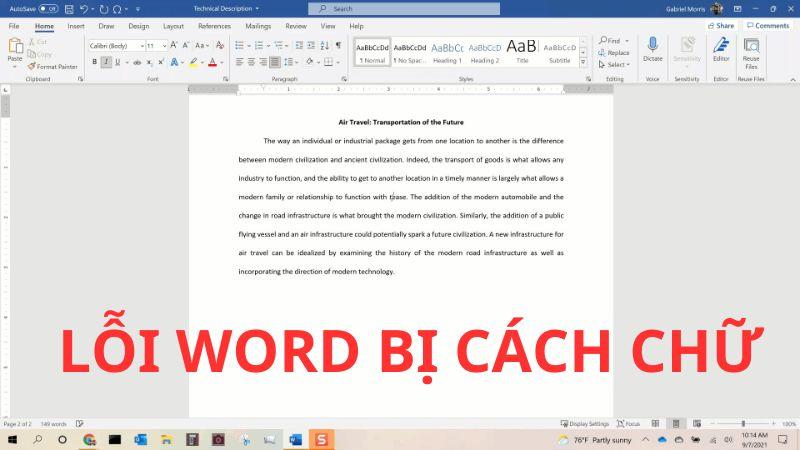Click the Replace button

614,53
